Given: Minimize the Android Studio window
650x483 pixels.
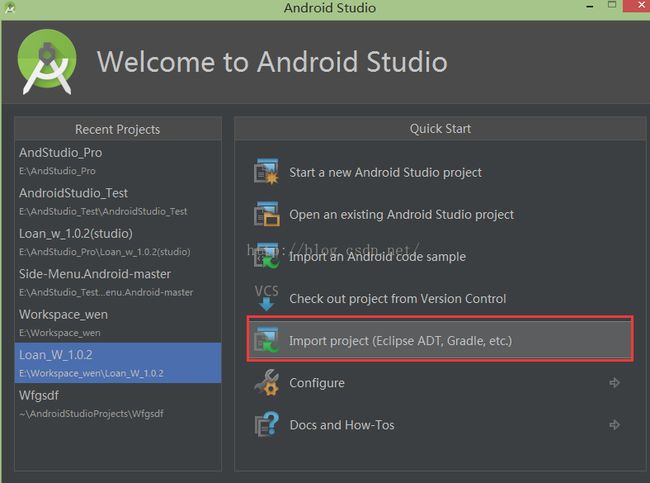Looking at the screenshot, I should point(590,6).
